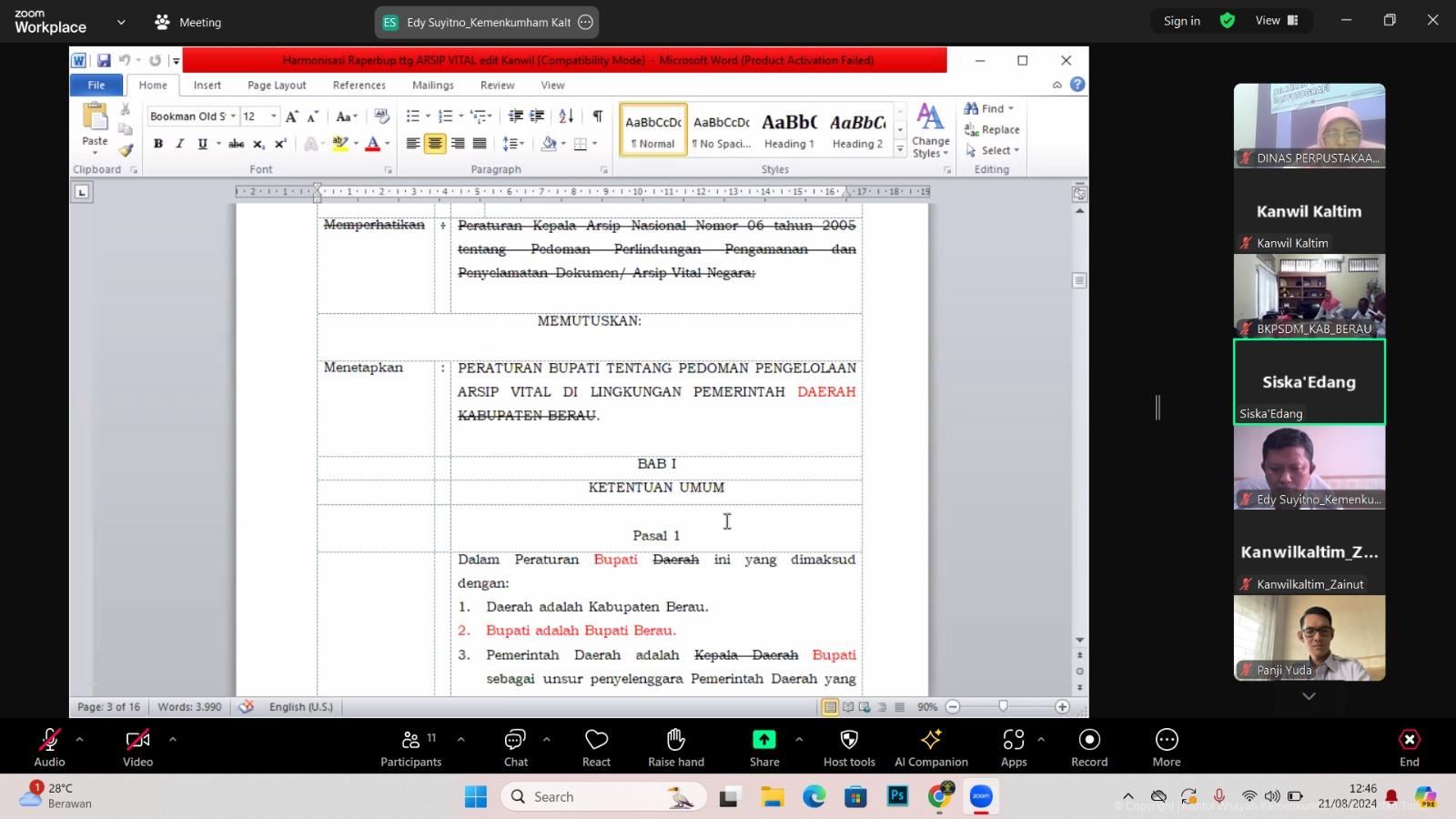Switch to Mailings ribbon tab
The image size is (1456, 819).
[x=432, y=85]
